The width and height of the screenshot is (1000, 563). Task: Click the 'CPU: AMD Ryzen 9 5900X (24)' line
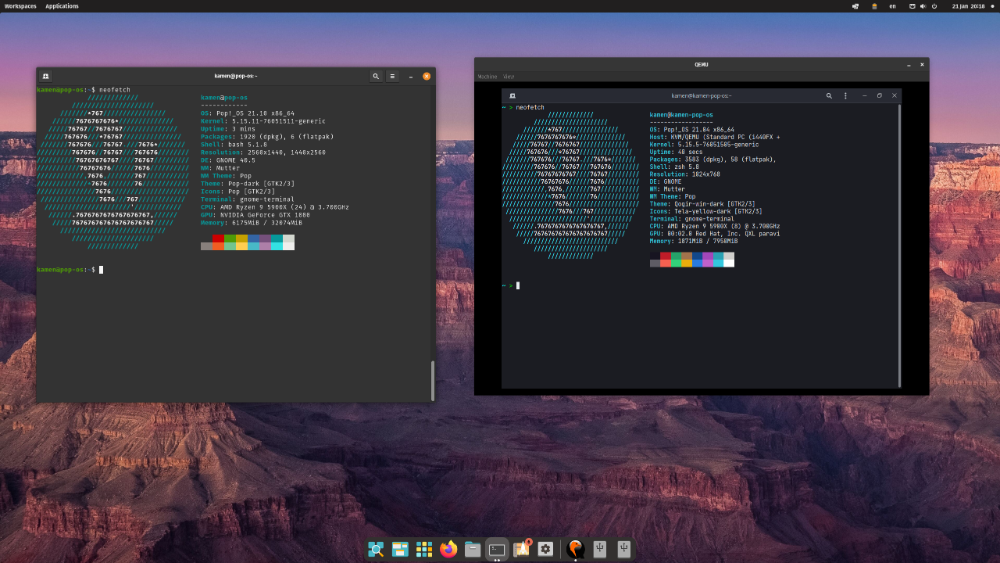275,207
